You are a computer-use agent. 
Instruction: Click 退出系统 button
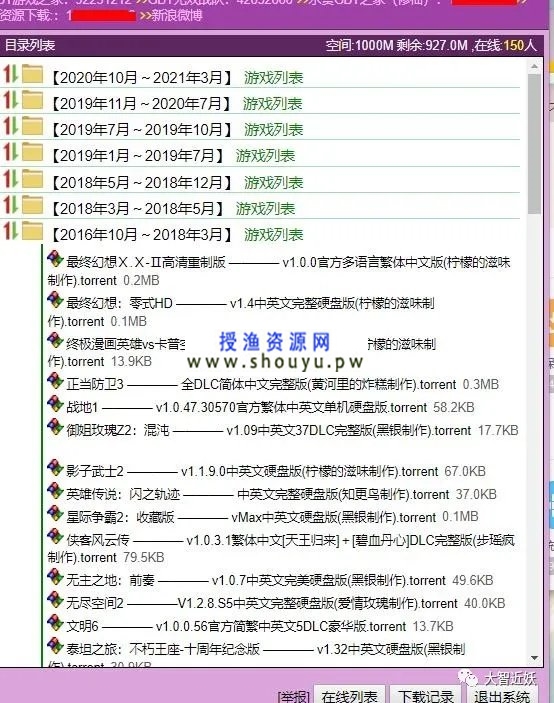pyautogui.click(x=502, y=695)
